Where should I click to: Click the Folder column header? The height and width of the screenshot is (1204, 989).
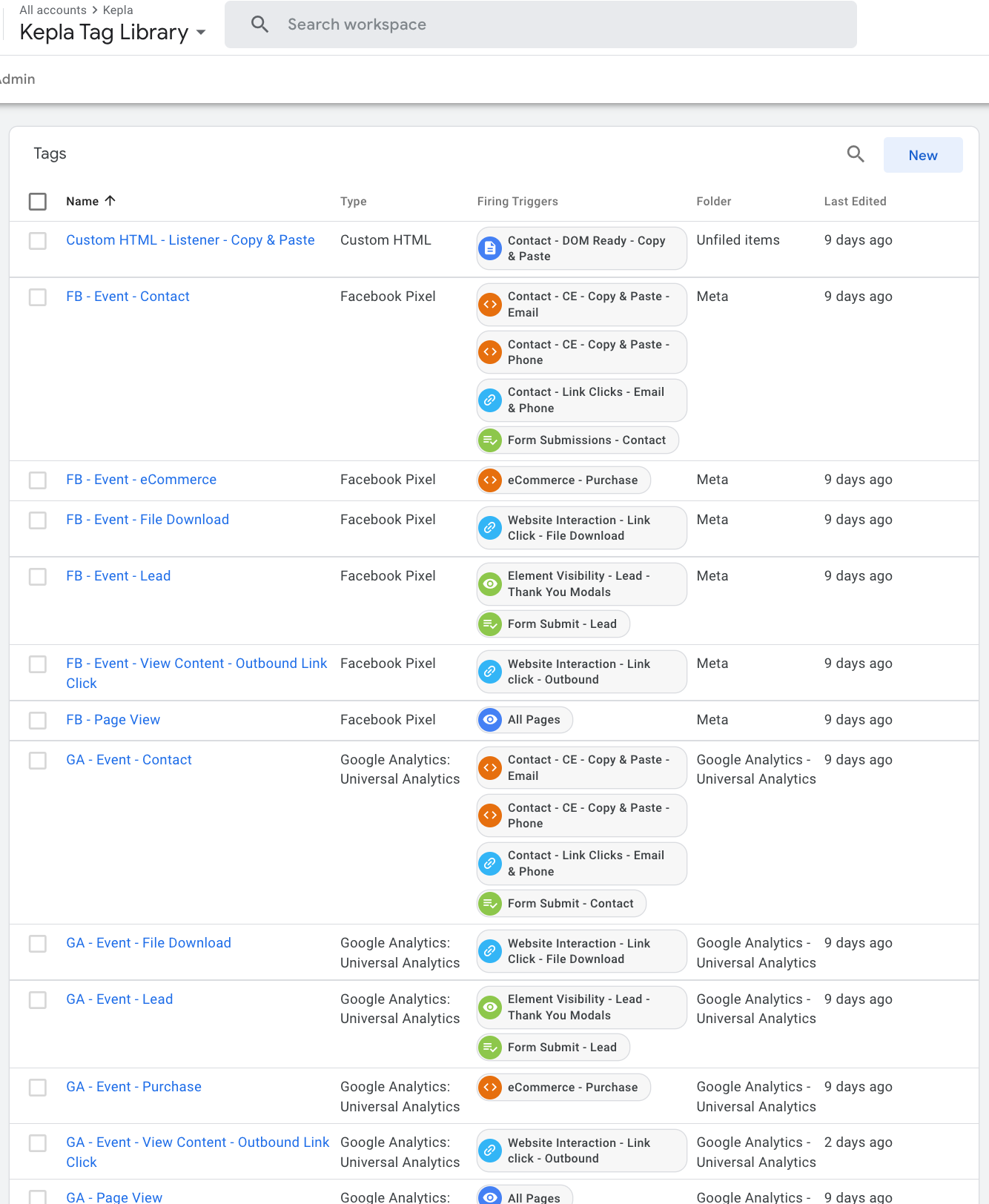[714, 202]
